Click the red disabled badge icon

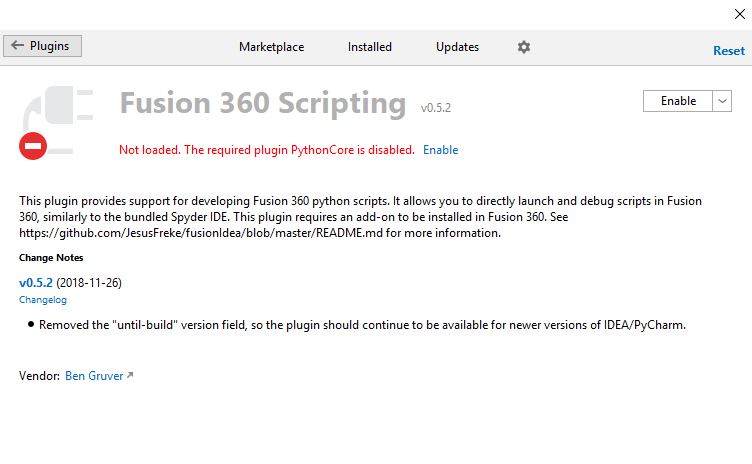33,147
